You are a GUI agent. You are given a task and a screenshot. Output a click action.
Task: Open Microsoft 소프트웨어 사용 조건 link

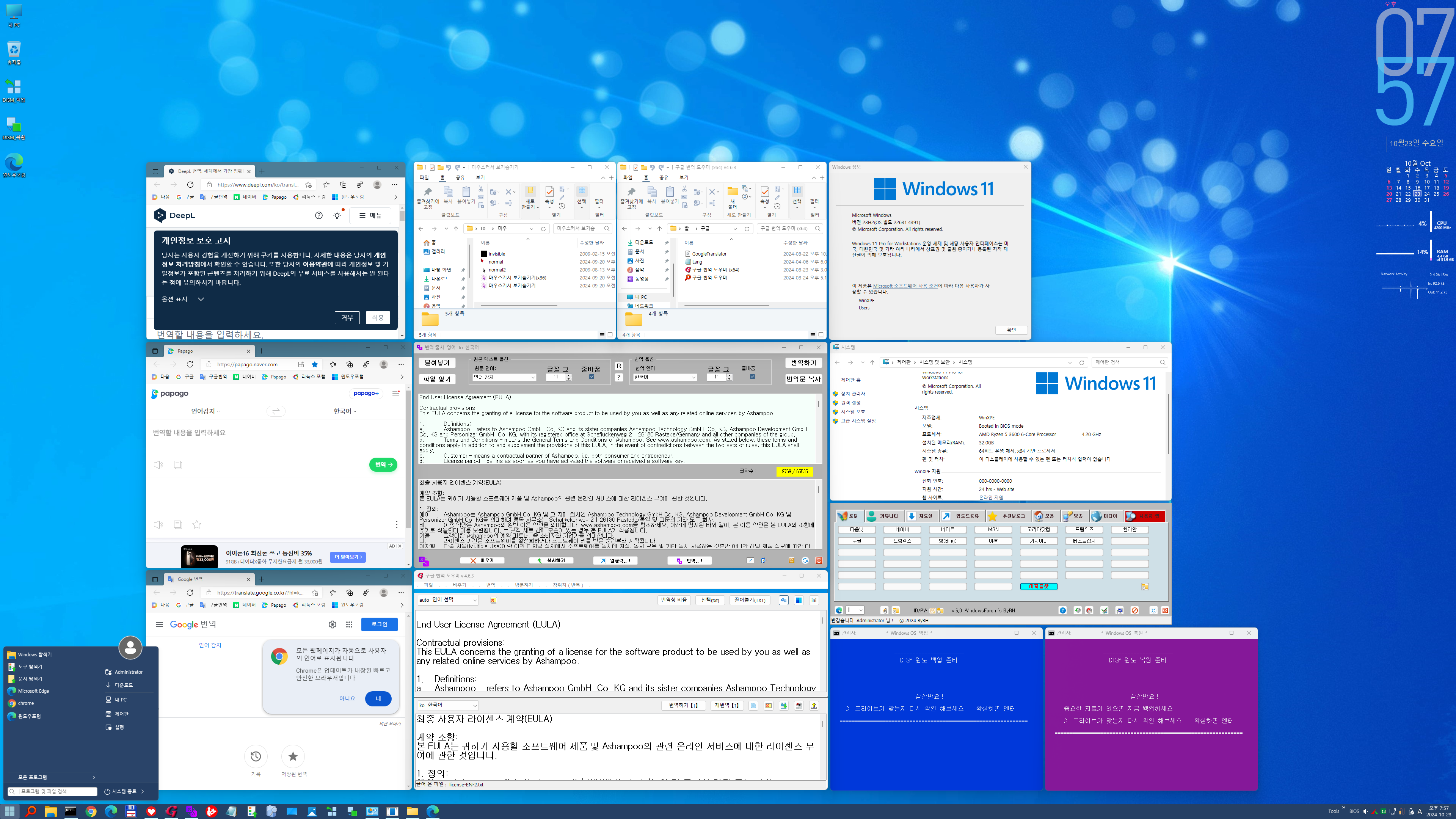point(905,286)
